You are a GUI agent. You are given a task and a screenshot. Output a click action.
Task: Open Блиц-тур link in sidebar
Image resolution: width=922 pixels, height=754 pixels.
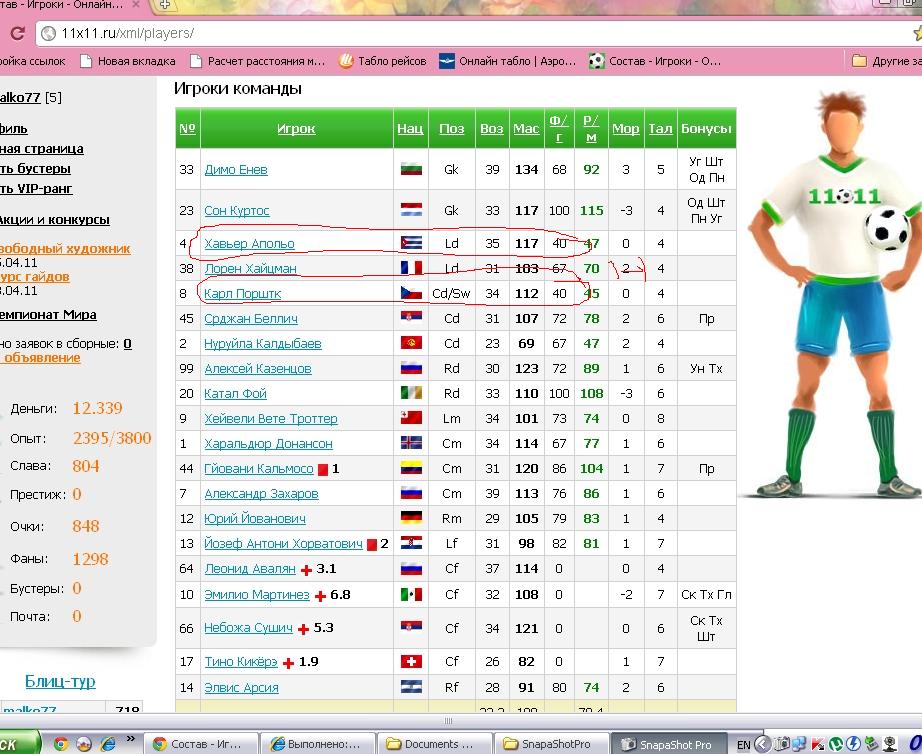click(60, 682)
